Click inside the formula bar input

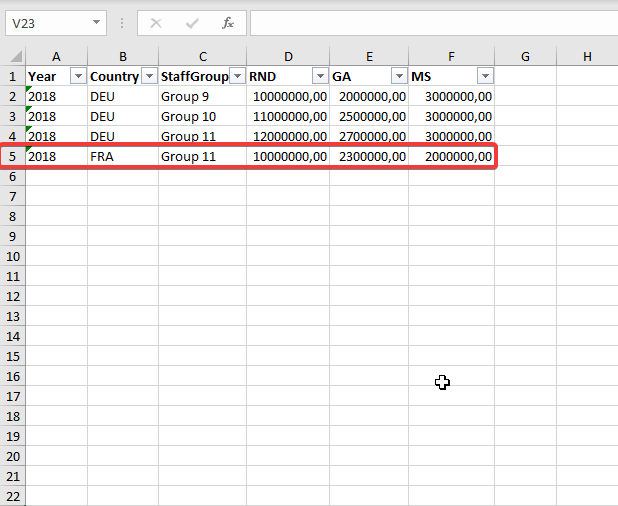[x=430, y=22]
